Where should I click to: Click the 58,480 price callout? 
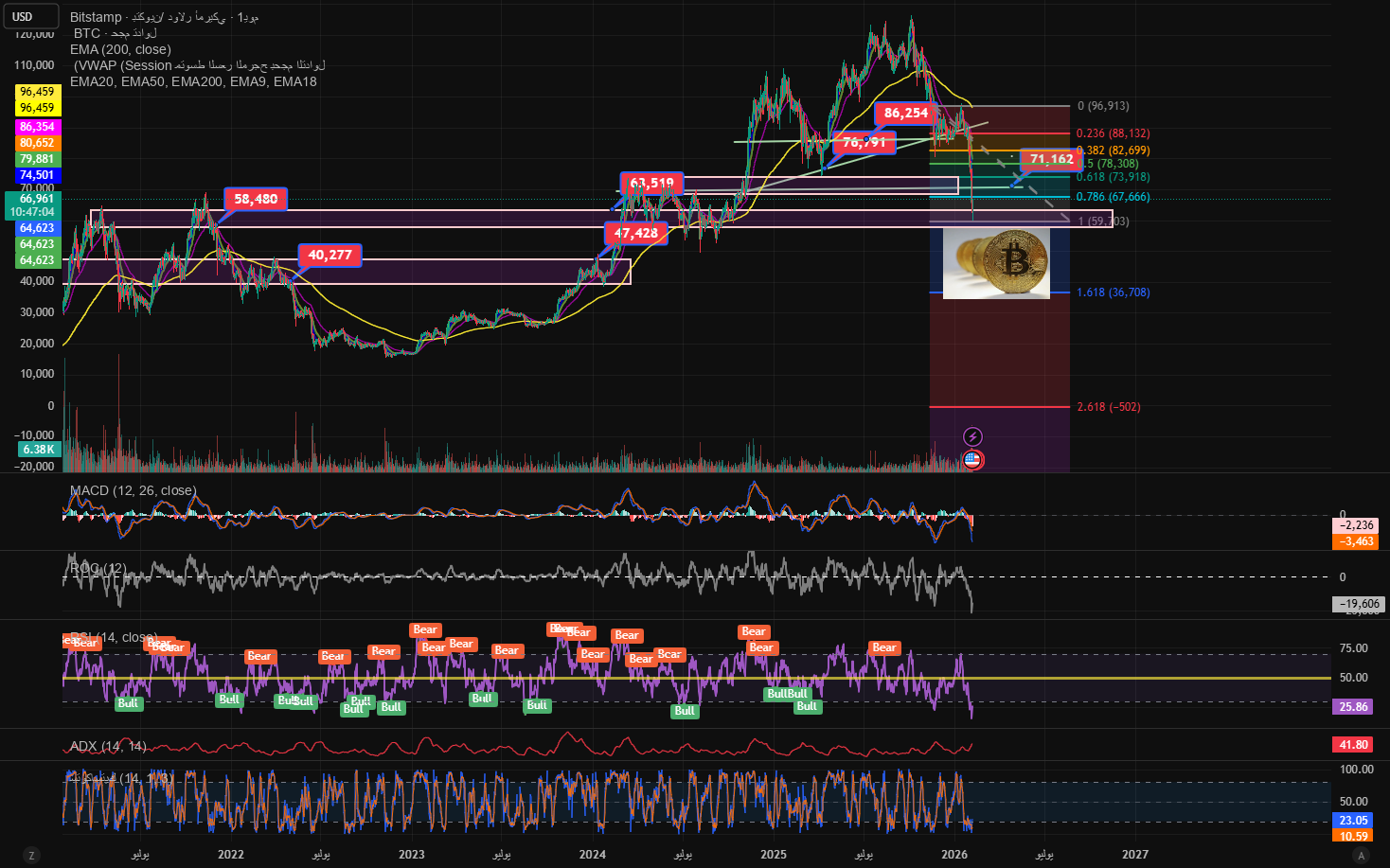(256, 199)
